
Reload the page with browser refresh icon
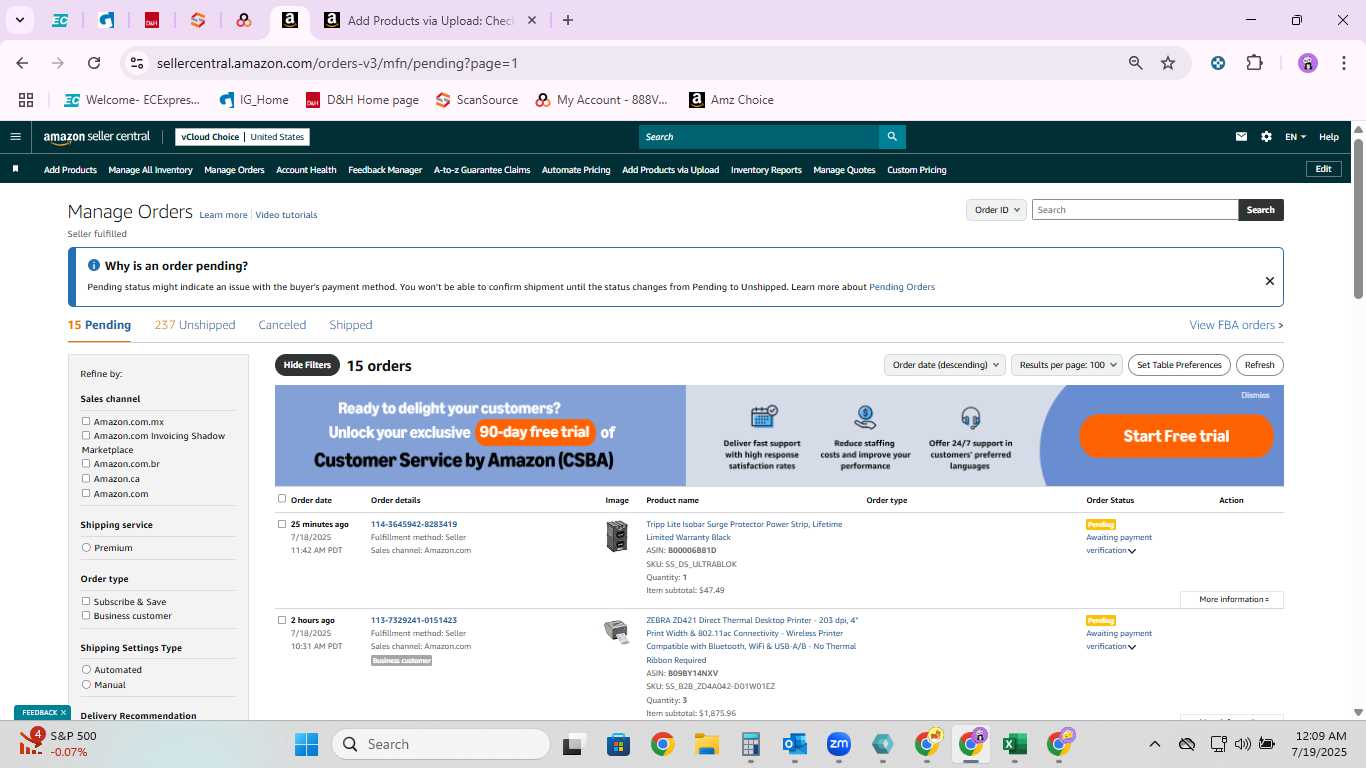click(94, 63)
